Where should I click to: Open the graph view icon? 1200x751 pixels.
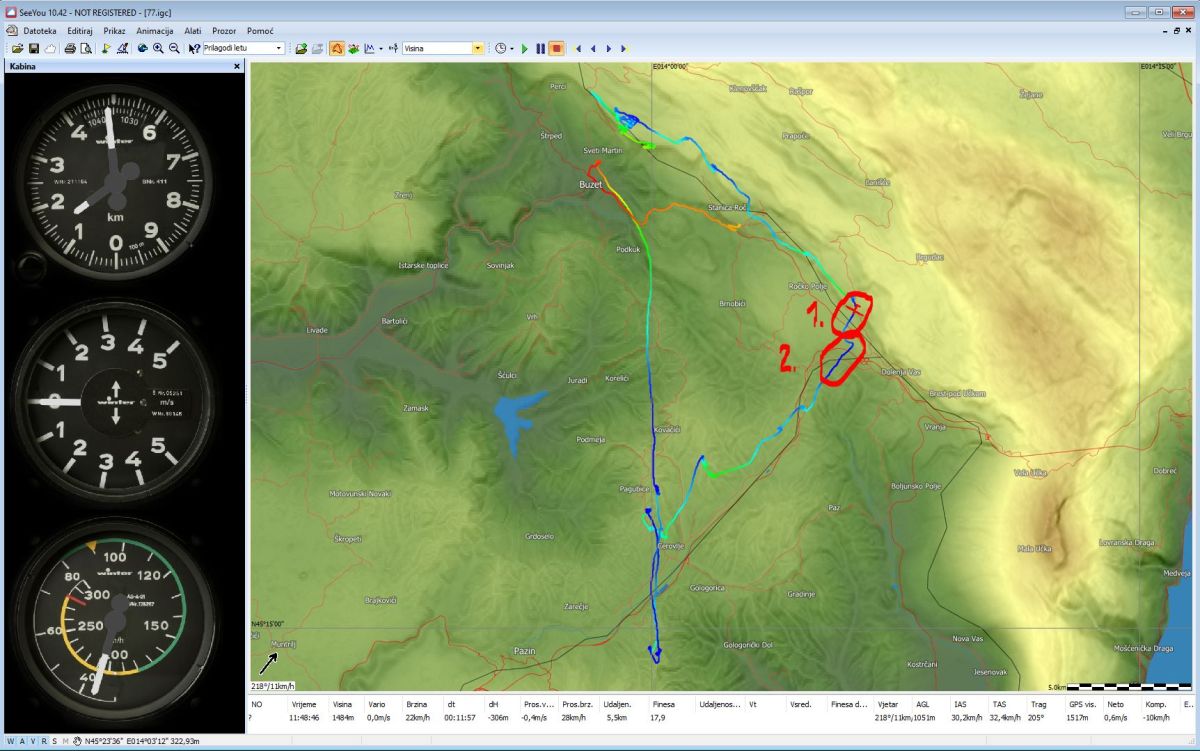pos(369,48)
